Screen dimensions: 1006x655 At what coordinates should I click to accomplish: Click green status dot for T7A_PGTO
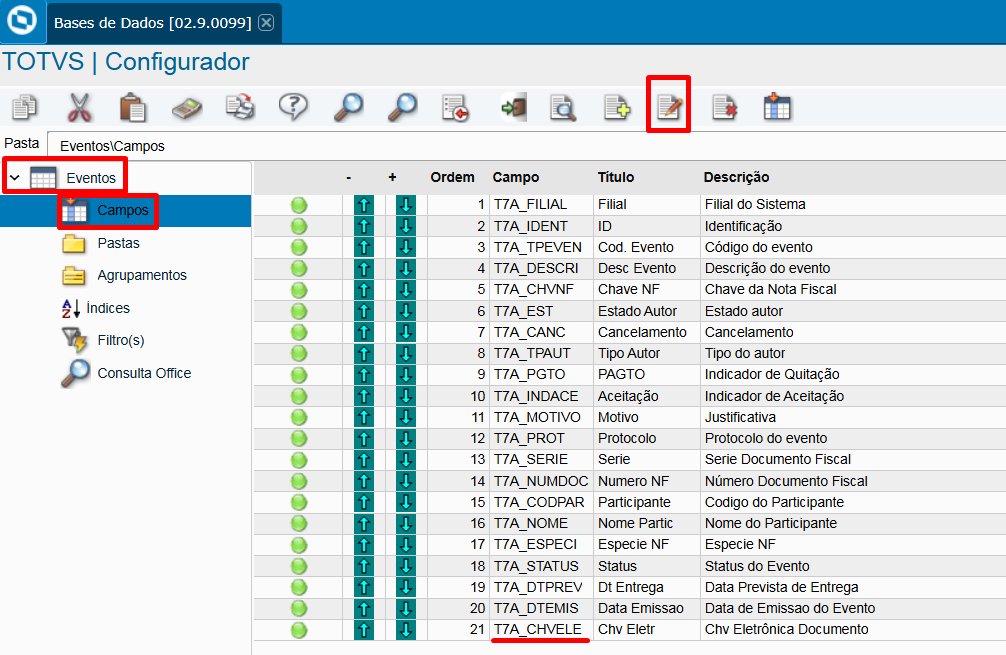(x=299, y=375)
